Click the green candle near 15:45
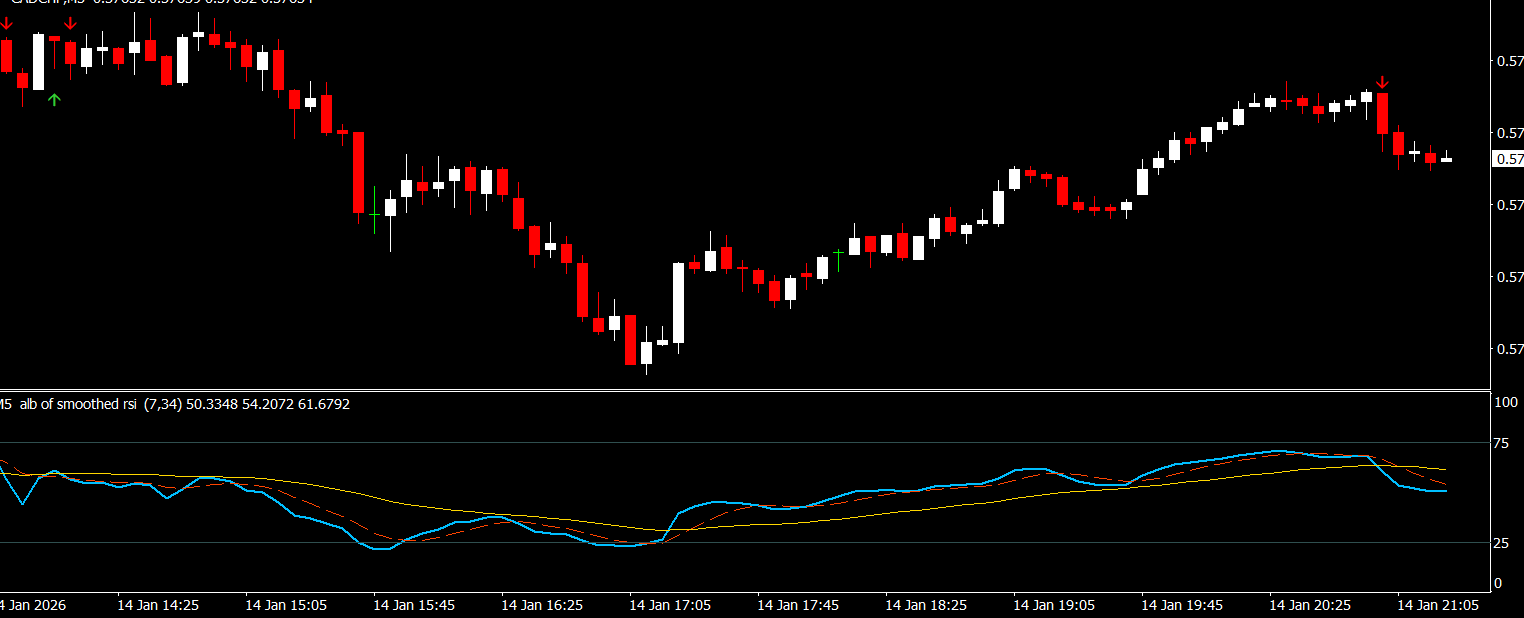 (374, 213)
